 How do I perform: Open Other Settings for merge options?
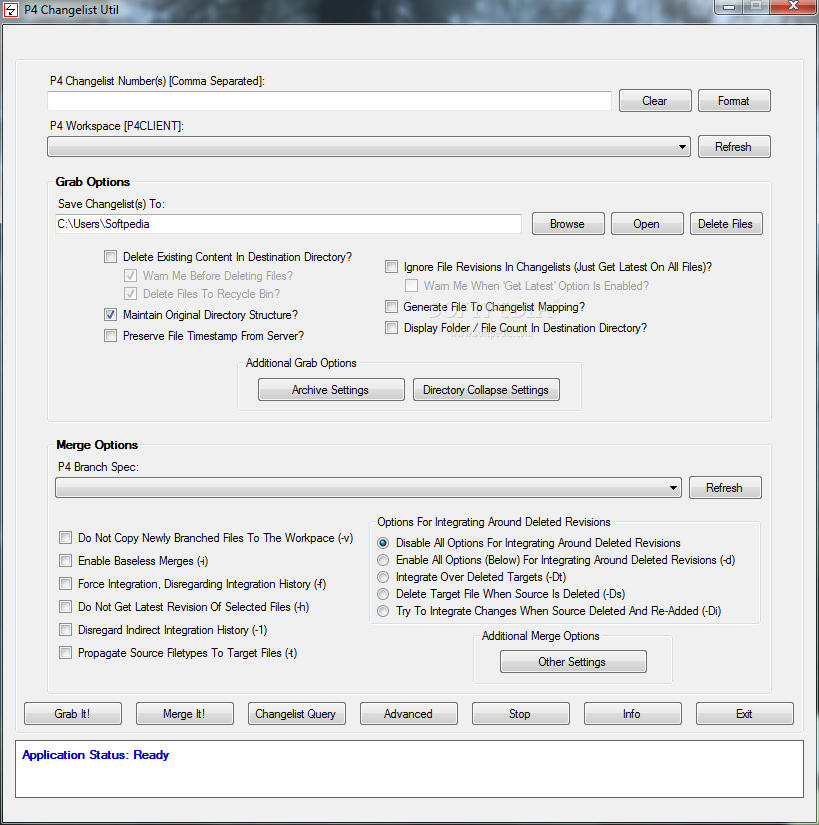coord(573,662)
